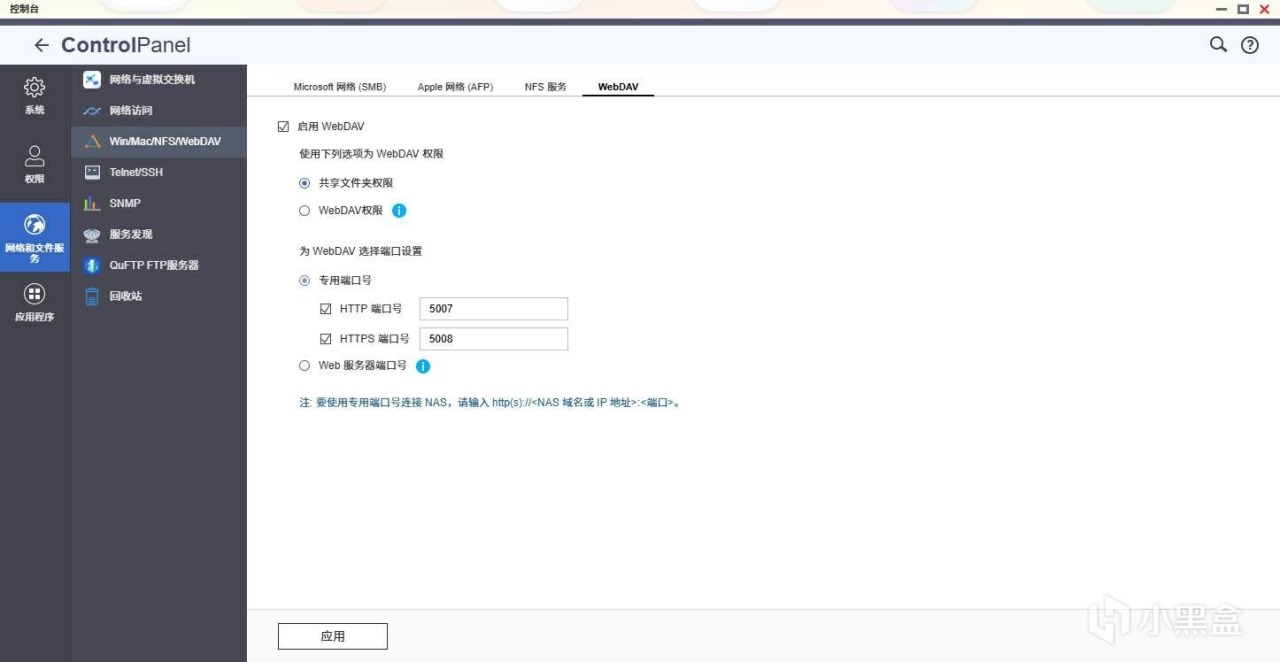Viewport: 1280px width, 662px height.
Task: Select the 专用端口号 radio button
Action: coord(305,281)
